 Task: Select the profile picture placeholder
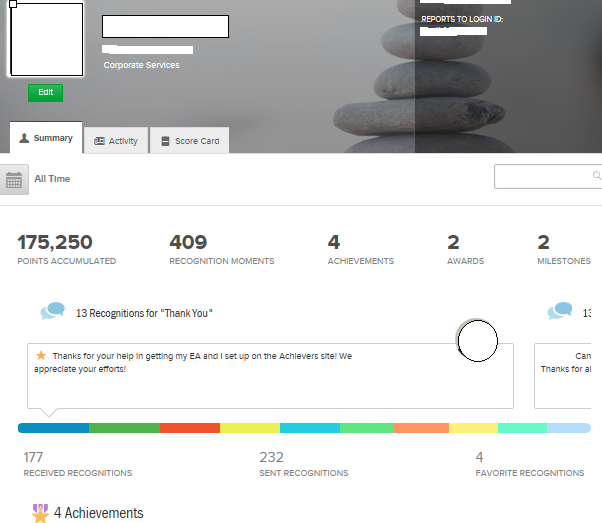point(46,39)
